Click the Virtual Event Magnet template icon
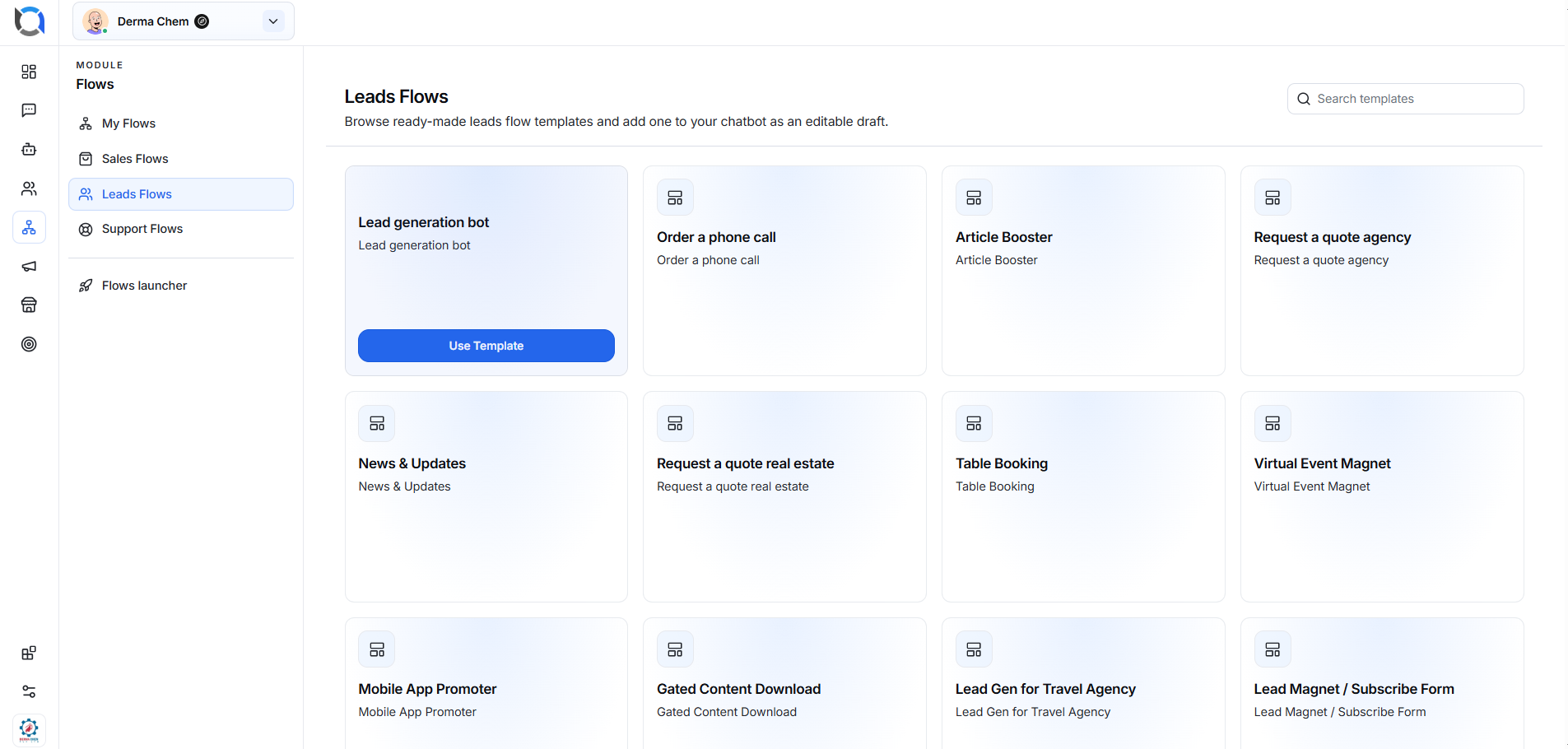The height and width of the screenshot is (749, 1568). click(x=1273, y=423)
